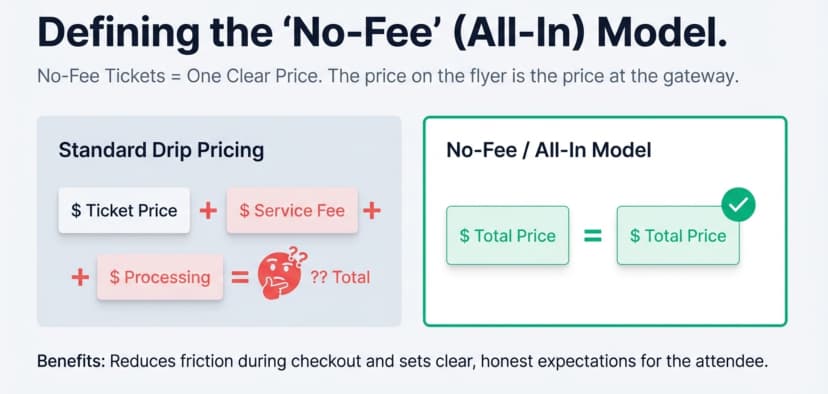Click the green-bordered All-In Model panel
Image resolution: width=828 pixels, height=394 pixels.
tap(605, 221)
